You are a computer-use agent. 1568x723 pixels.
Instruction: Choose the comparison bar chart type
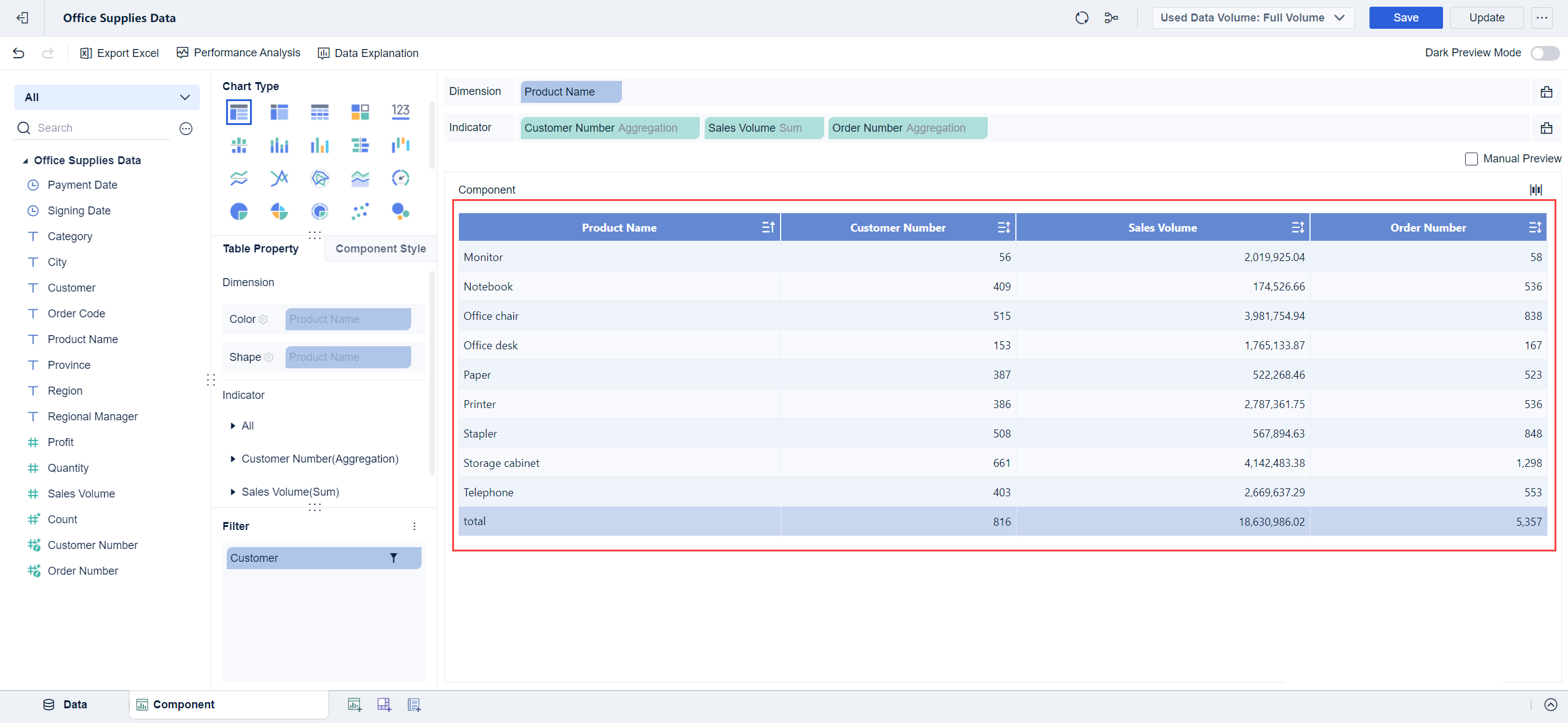click(x=360, y=145)
